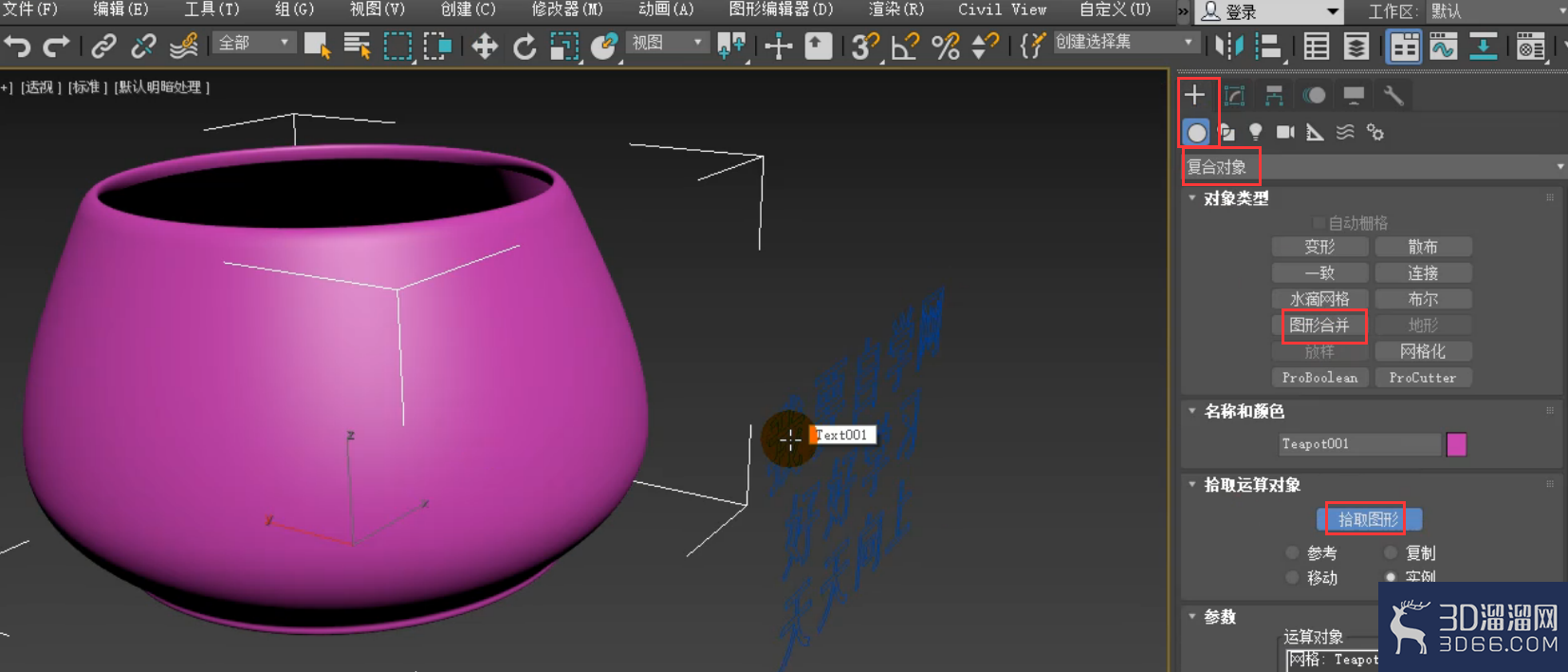This screenshot has height=672, width=1568.
Task: Click the Bind to Space Warp icon
Action: click(183, 45)
